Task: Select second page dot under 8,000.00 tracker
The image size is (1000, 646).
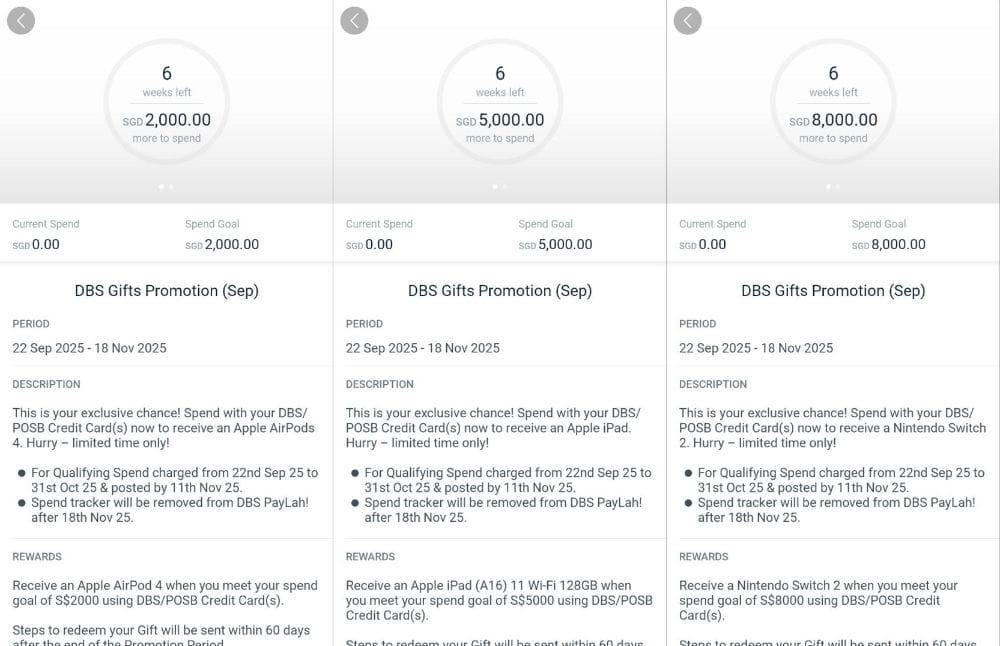Action: click(838, 186)
